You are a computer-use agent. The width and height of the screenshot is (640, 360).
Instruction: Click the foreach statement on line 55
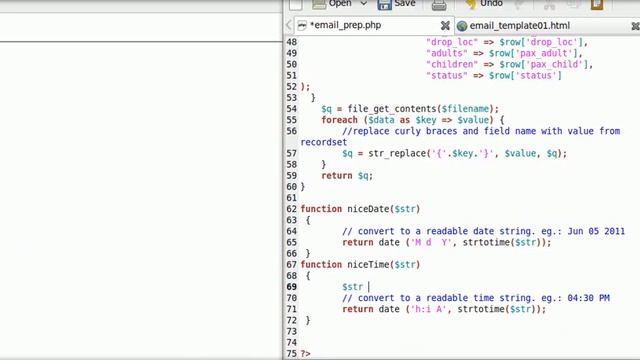(413, 120)
